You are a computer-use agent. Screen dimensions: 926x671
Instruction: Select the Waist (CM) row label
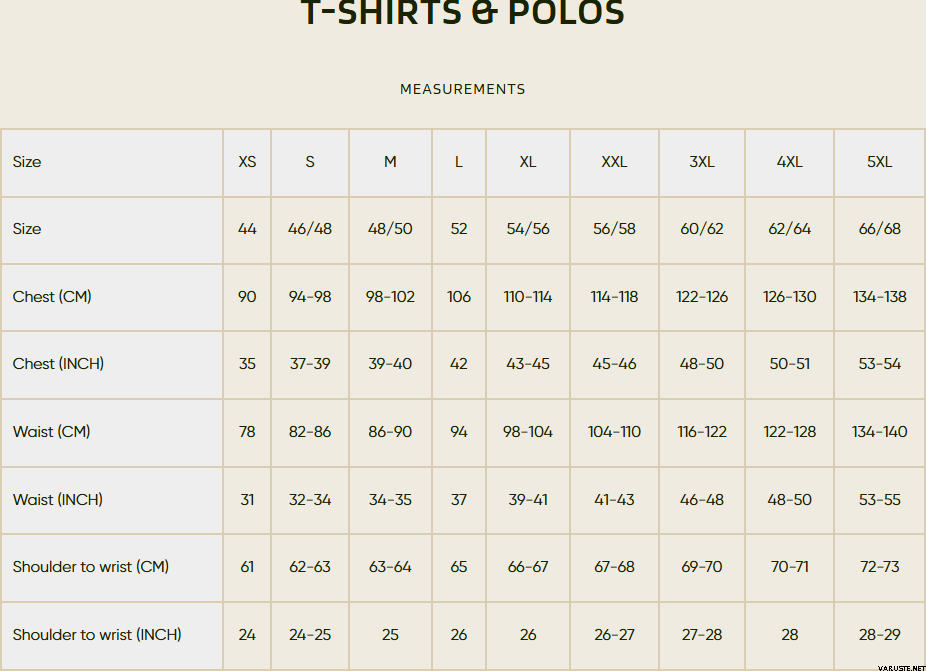tap(51, 432)
